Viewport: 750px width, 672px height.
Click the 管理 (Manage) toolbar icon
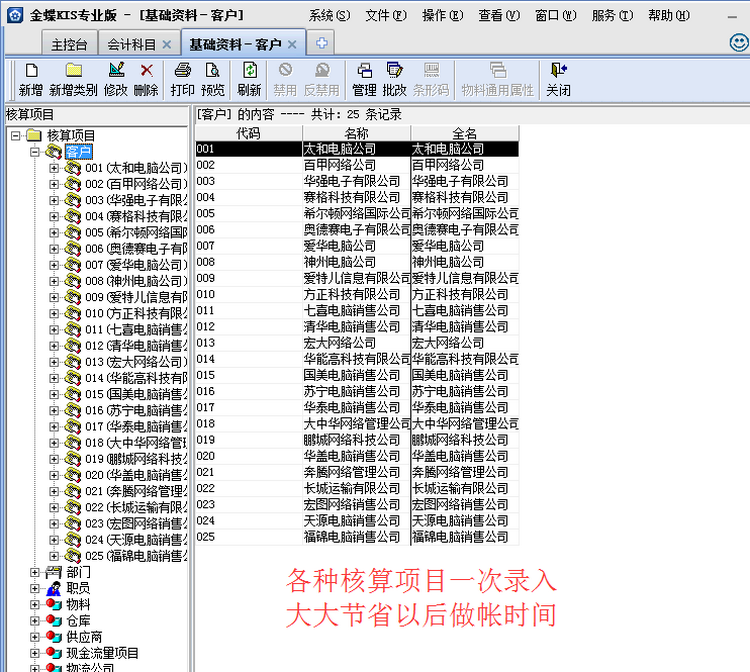pyautogui.click(x=364, y=78)
